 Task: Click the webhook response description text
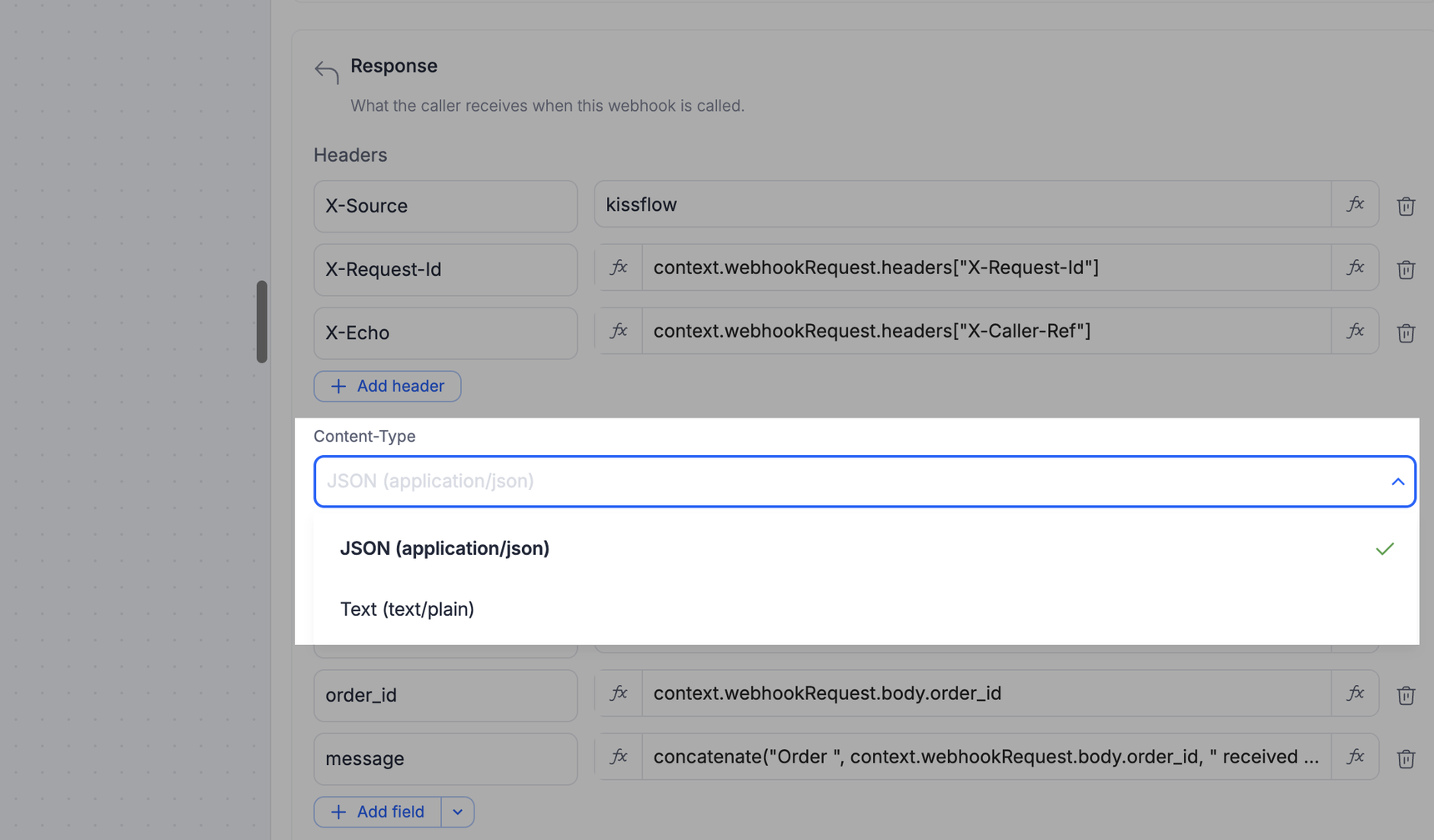pos(547,106)
